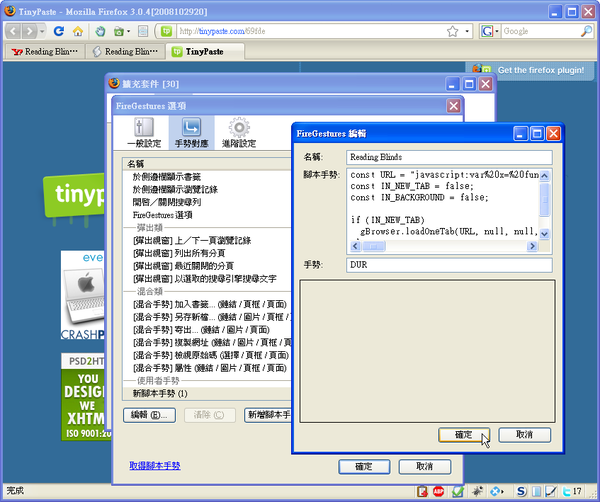Click the page document icon in the navigation toolbar
This screenshot has width=600, height=502.
coord(143,31)
